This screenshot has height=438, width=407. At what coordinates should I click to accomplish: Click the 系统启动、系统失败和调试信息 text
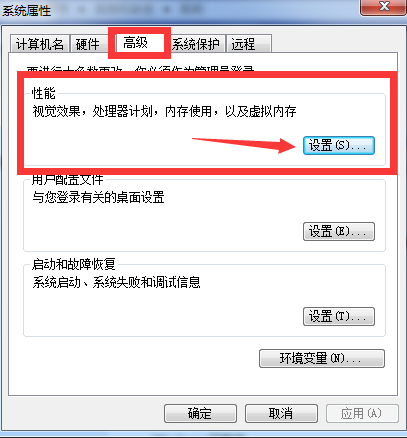point(116,282)
